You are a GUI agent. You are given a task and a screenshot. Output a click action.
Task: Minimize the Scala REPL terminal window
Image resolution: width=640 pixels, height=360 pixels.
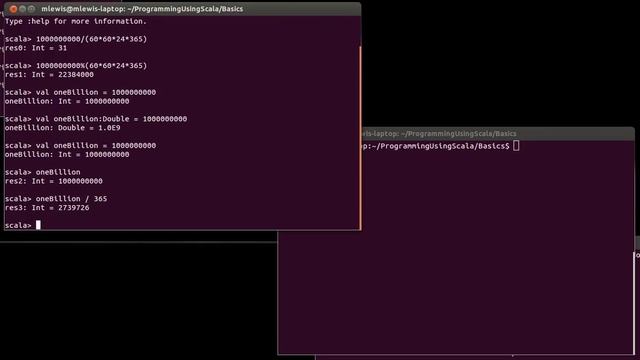22,9
